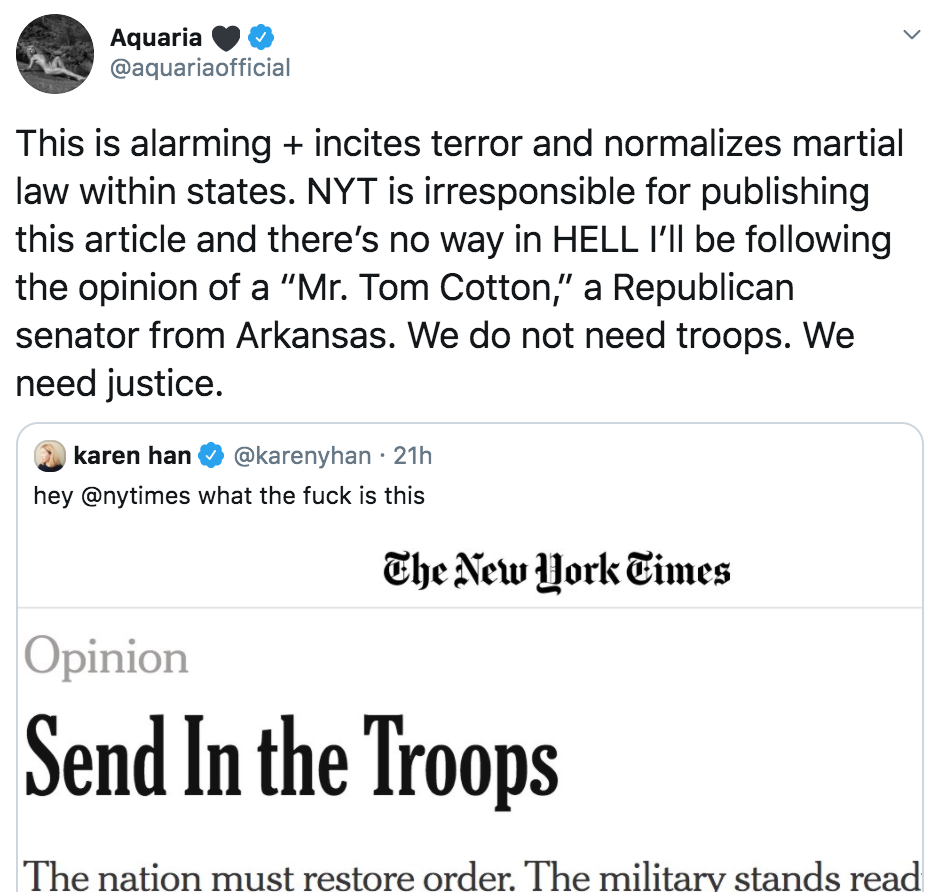Go to the @karenyhan handle
Screen dimensions: 934x892
coord(303,457)
